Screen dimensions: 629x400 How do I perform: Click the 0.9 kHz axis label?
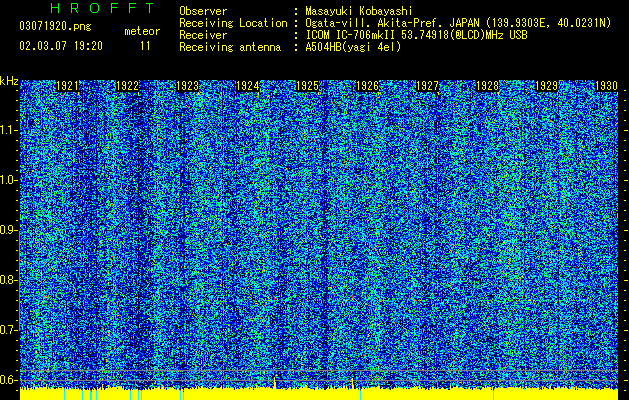(x=8, y=230)
